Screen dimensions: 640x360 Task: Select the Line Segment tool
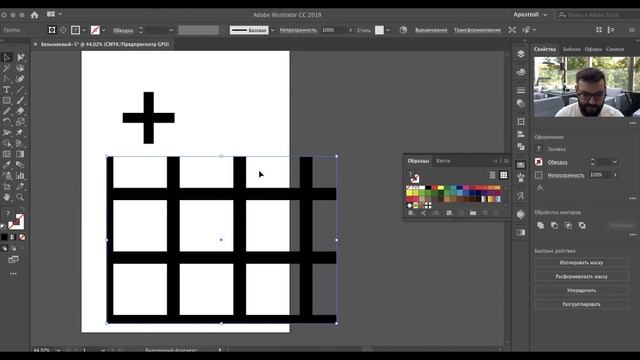click(x=20, y=90)
